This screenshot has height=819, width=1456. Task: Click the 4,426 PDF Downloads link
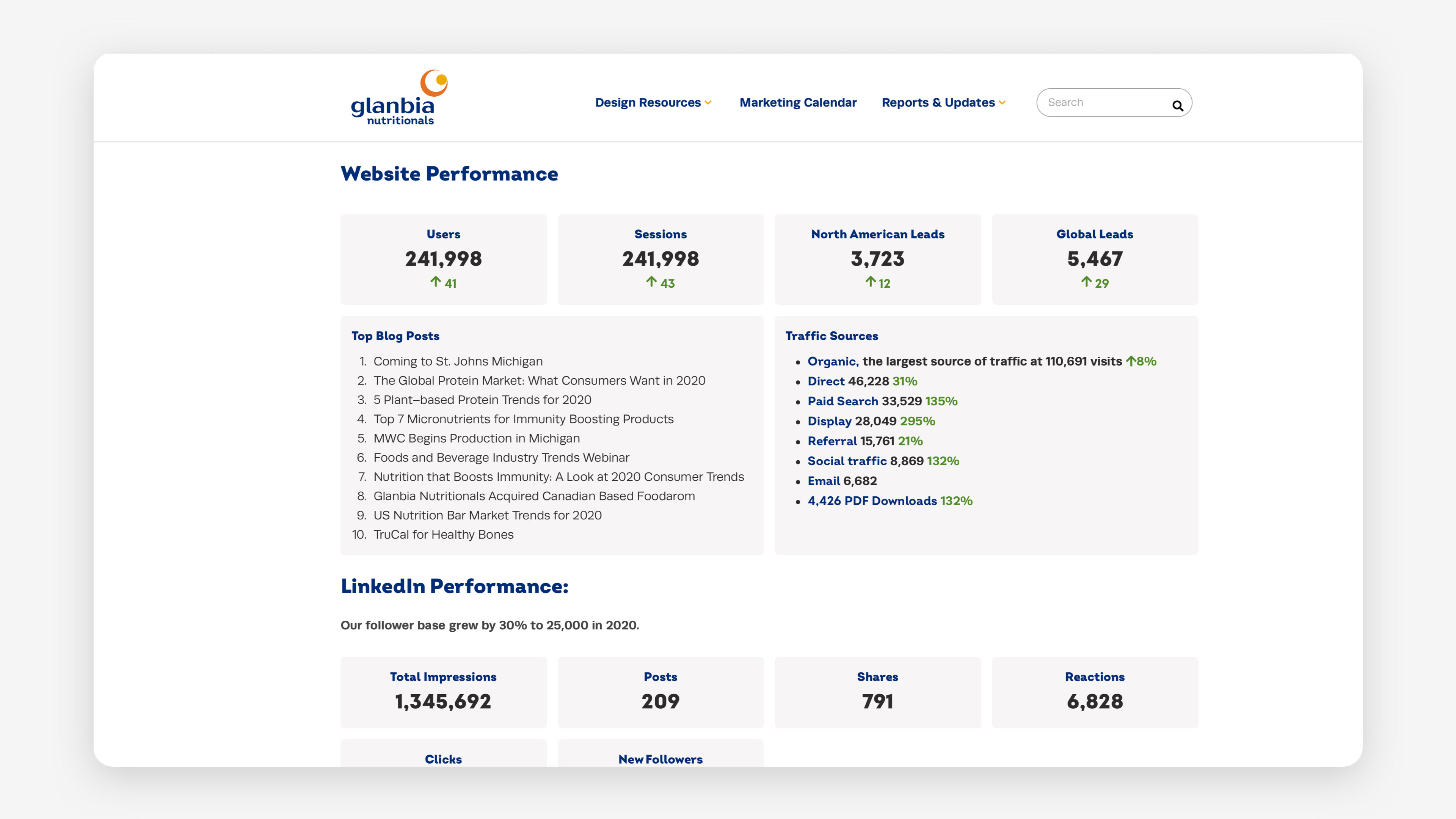(872, 501)
